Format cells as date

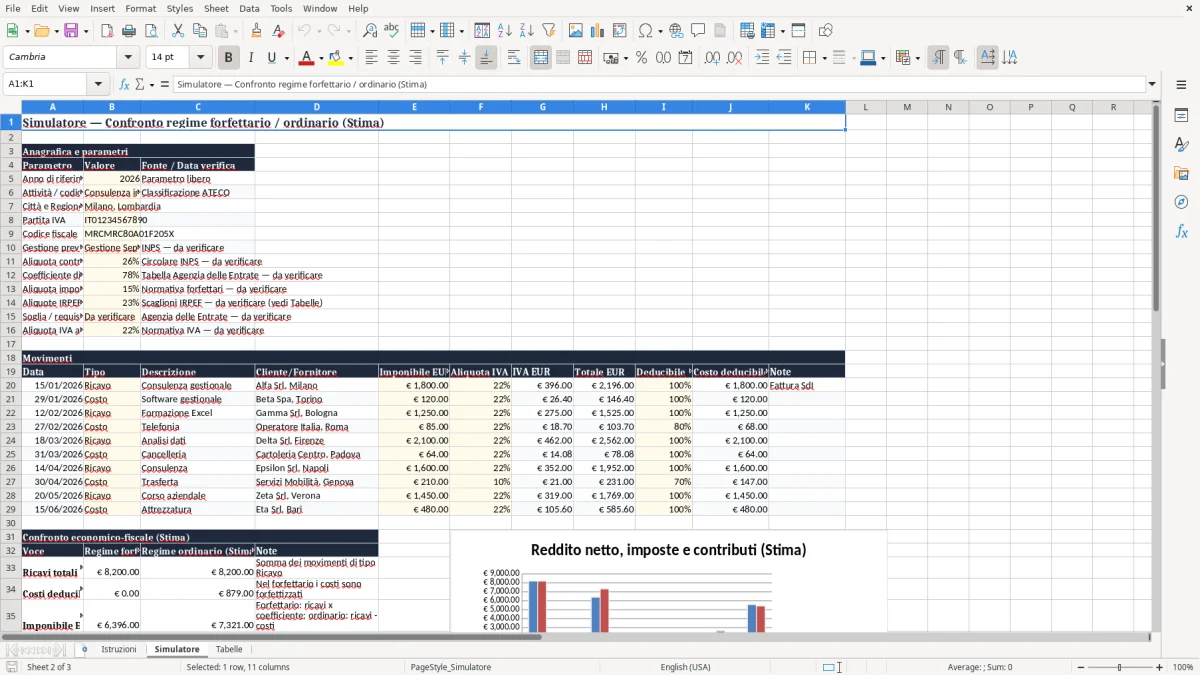pos(685,58)
